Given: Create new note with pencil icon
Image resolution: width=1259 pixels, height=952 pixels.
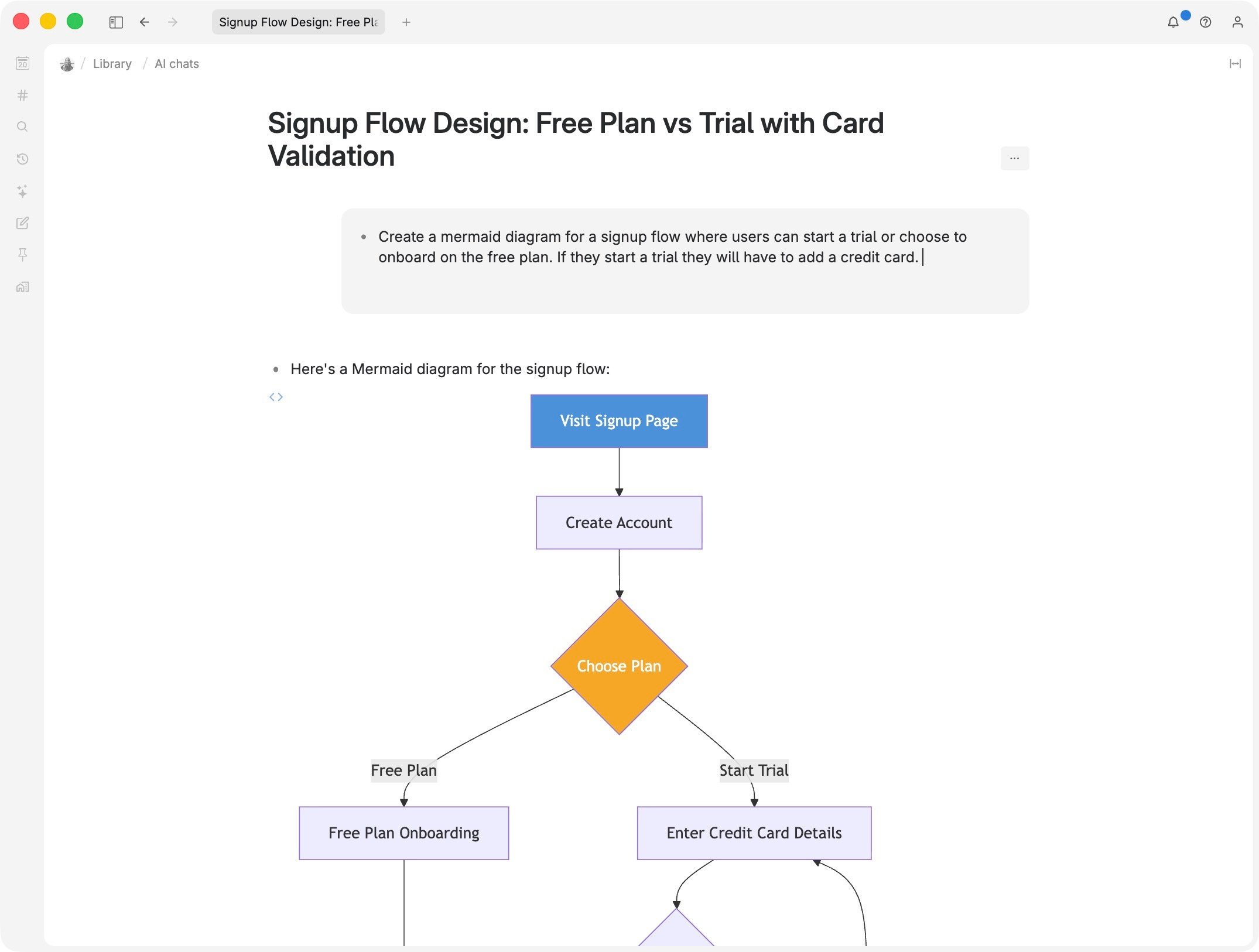Looking at the screenshot, I should [x=22, y=222].
